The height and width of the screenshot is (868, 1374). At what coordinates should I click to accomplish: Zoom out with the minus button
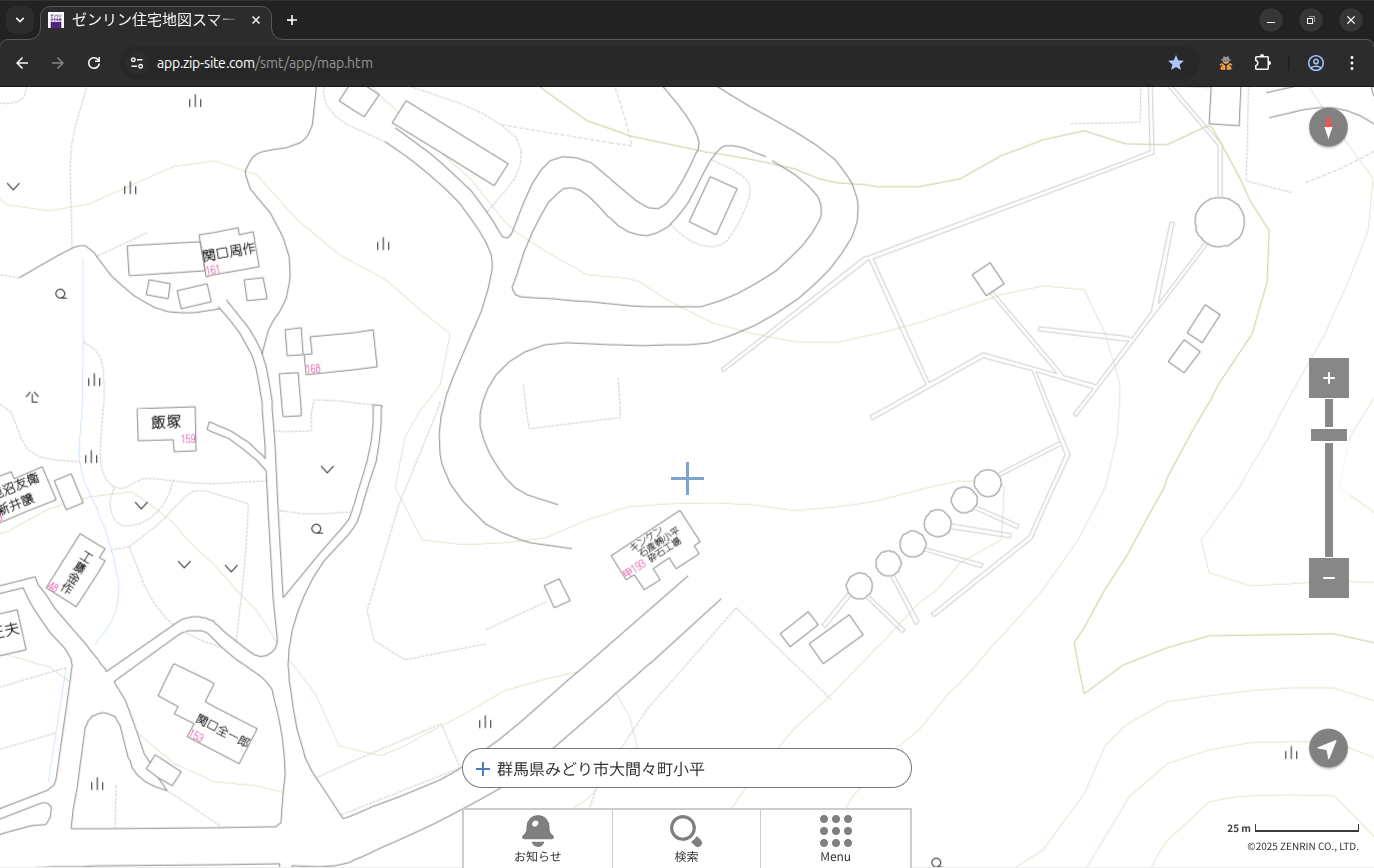pyautogui.click(x=1328, y=578)
